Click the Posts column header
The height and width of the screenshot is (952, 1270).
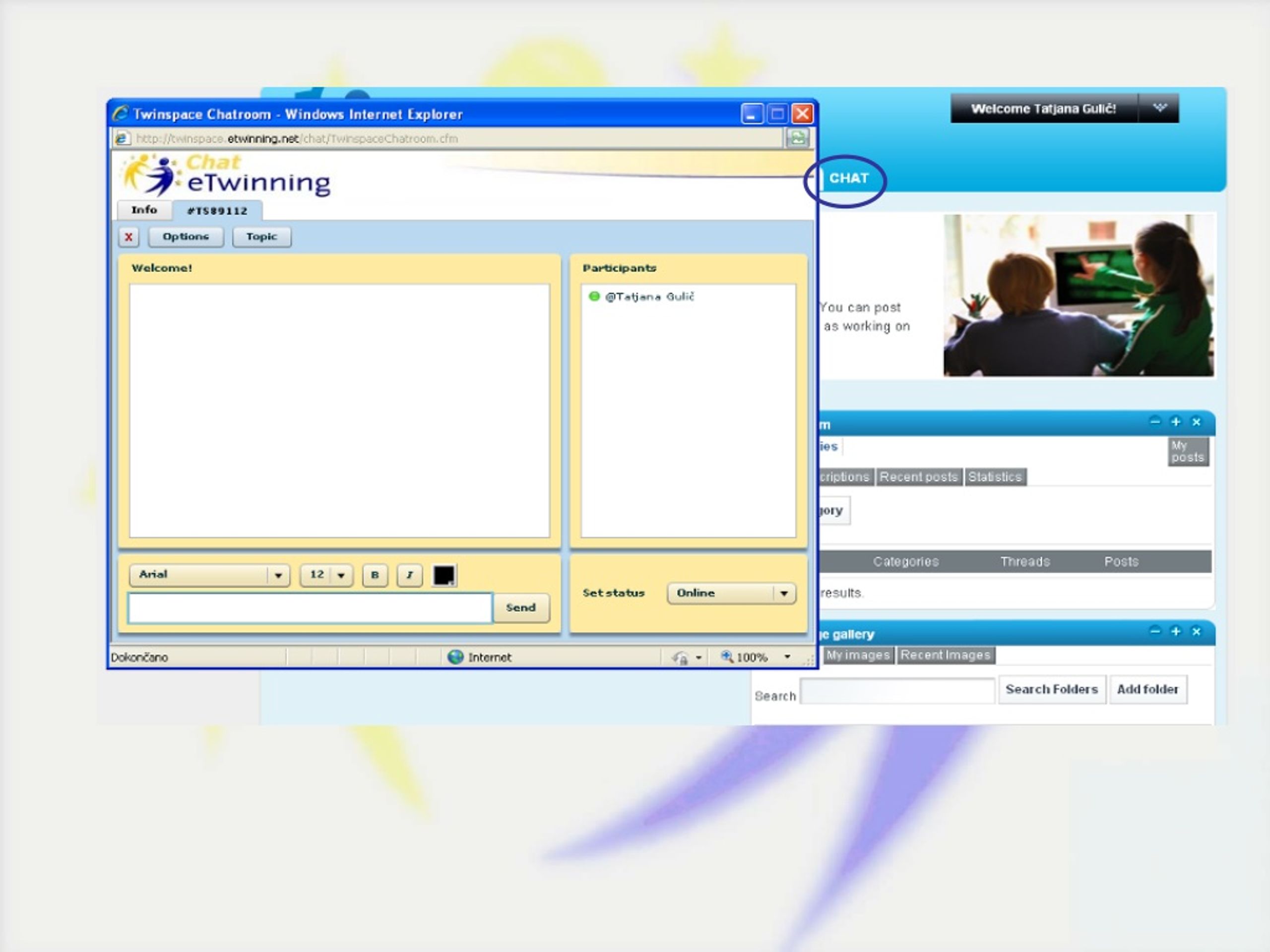pos(1121,562)
